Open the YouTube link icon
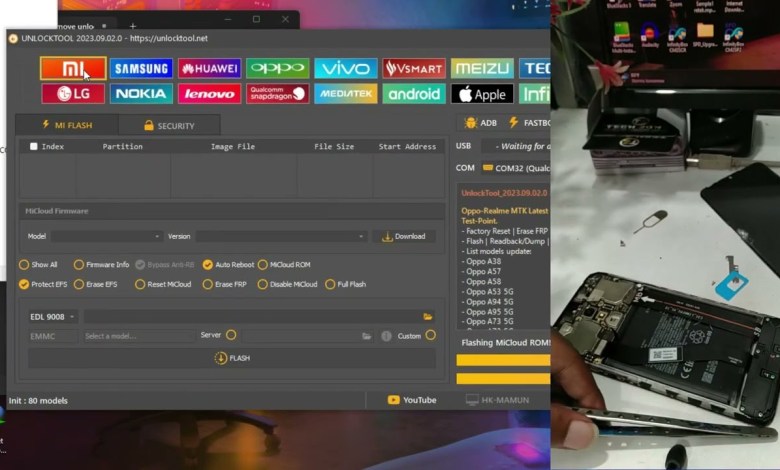 click(393, 400)
